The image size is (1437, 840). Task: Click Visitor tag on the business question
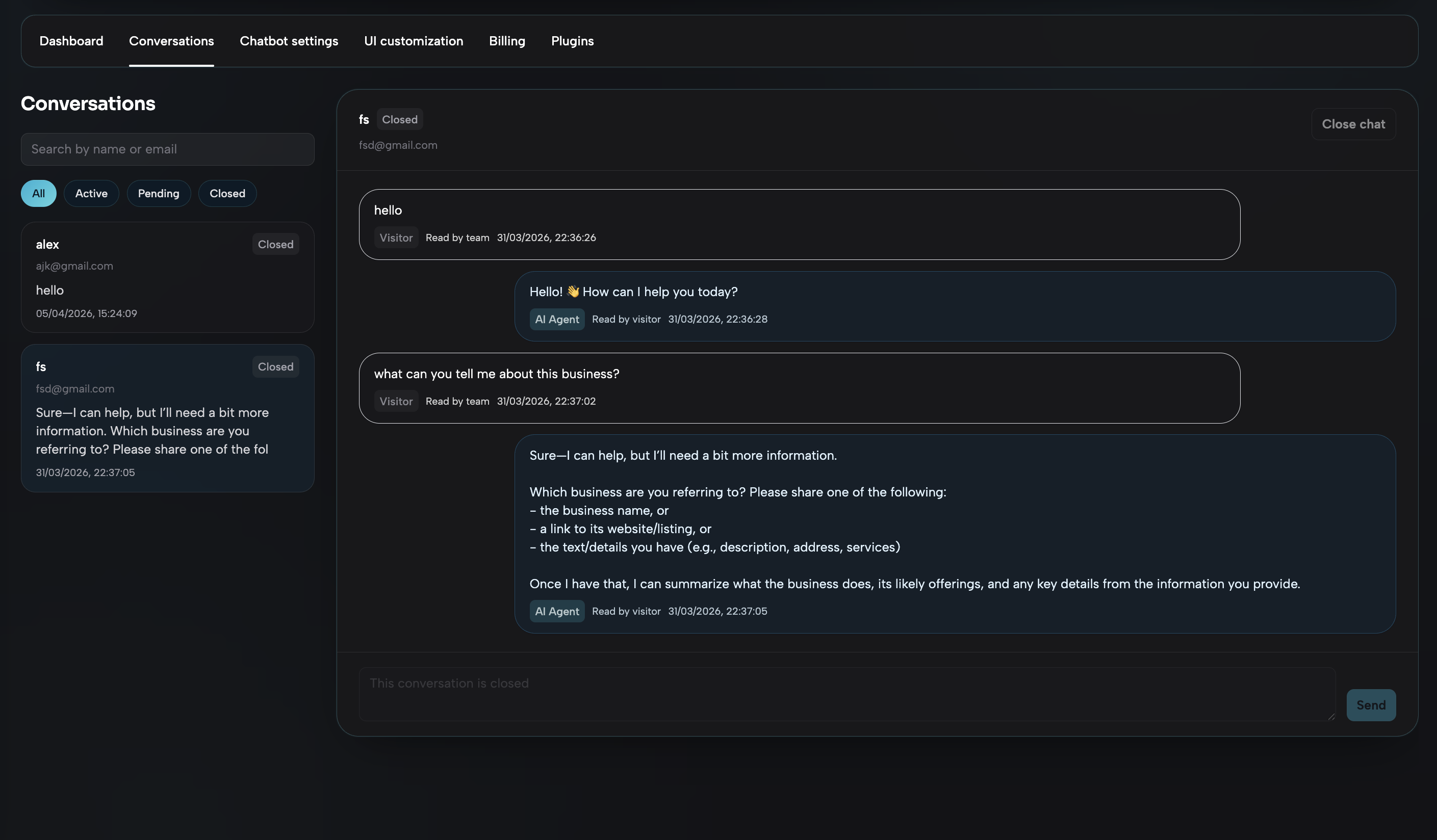pyautogui.click(x=396, y=401)
